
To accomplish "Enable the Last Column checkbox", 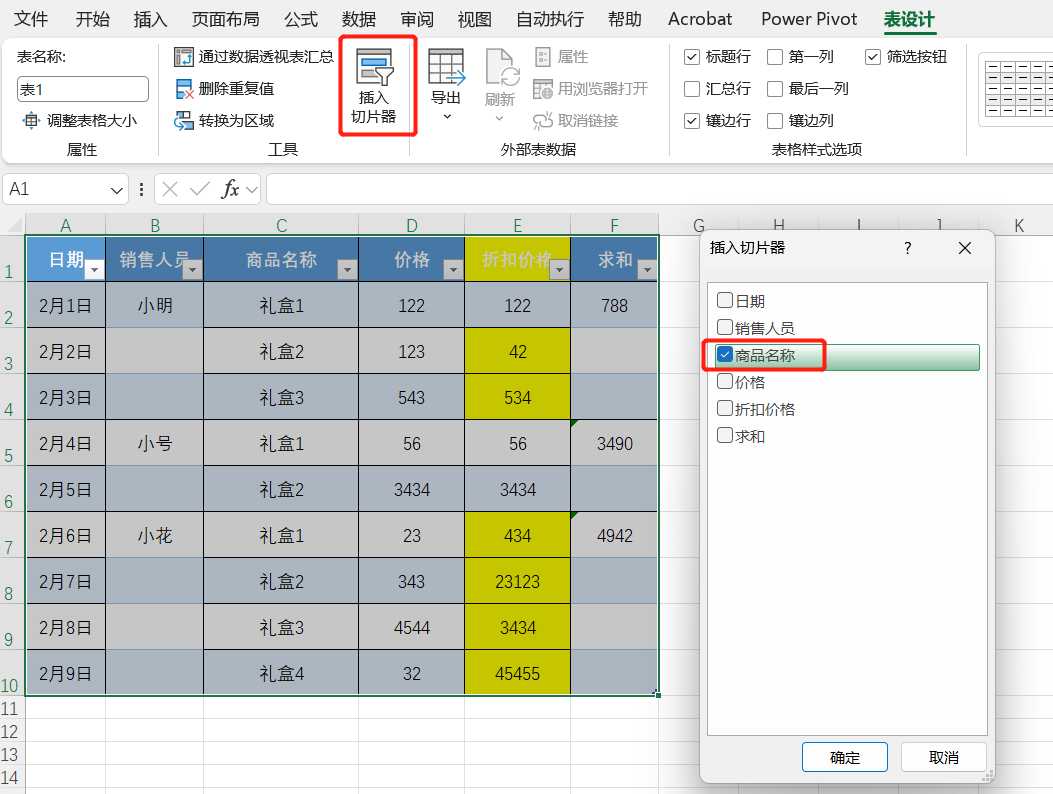I will tap(775, 89).
